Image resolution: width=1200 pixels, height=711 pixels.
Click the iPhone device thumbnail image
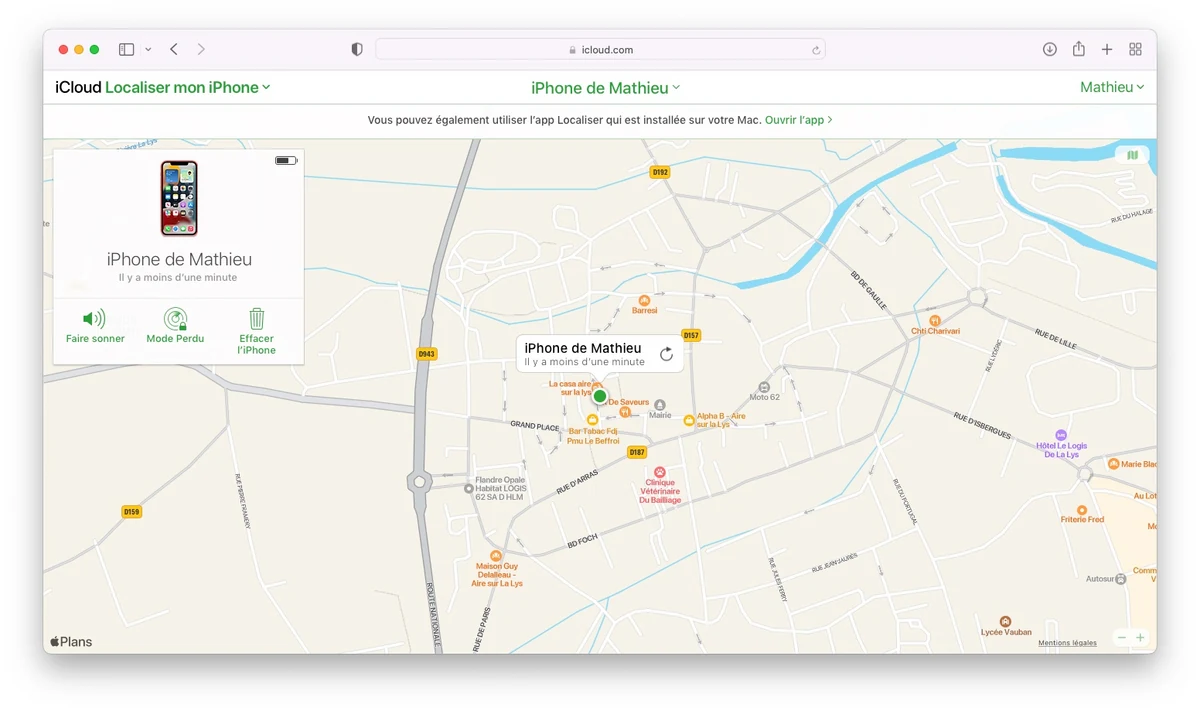pyautogui.click(x=179, y=198)
